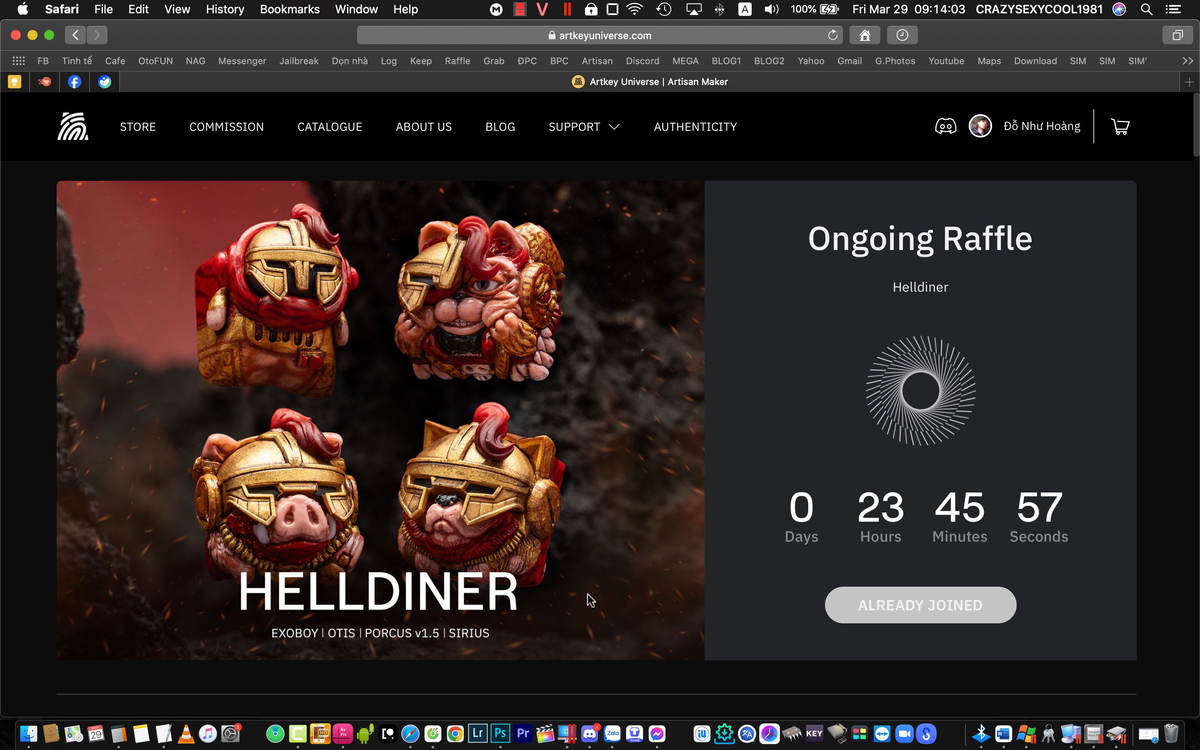Image resolution: width=1200 pixels, height=750 pixels.
Task: Show more bookmarks overflow chevron
Action: pos(1187,61)
